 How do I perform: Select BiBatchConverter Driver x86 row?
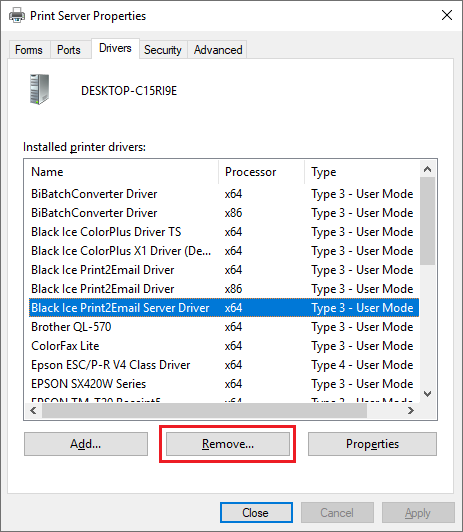224,213
